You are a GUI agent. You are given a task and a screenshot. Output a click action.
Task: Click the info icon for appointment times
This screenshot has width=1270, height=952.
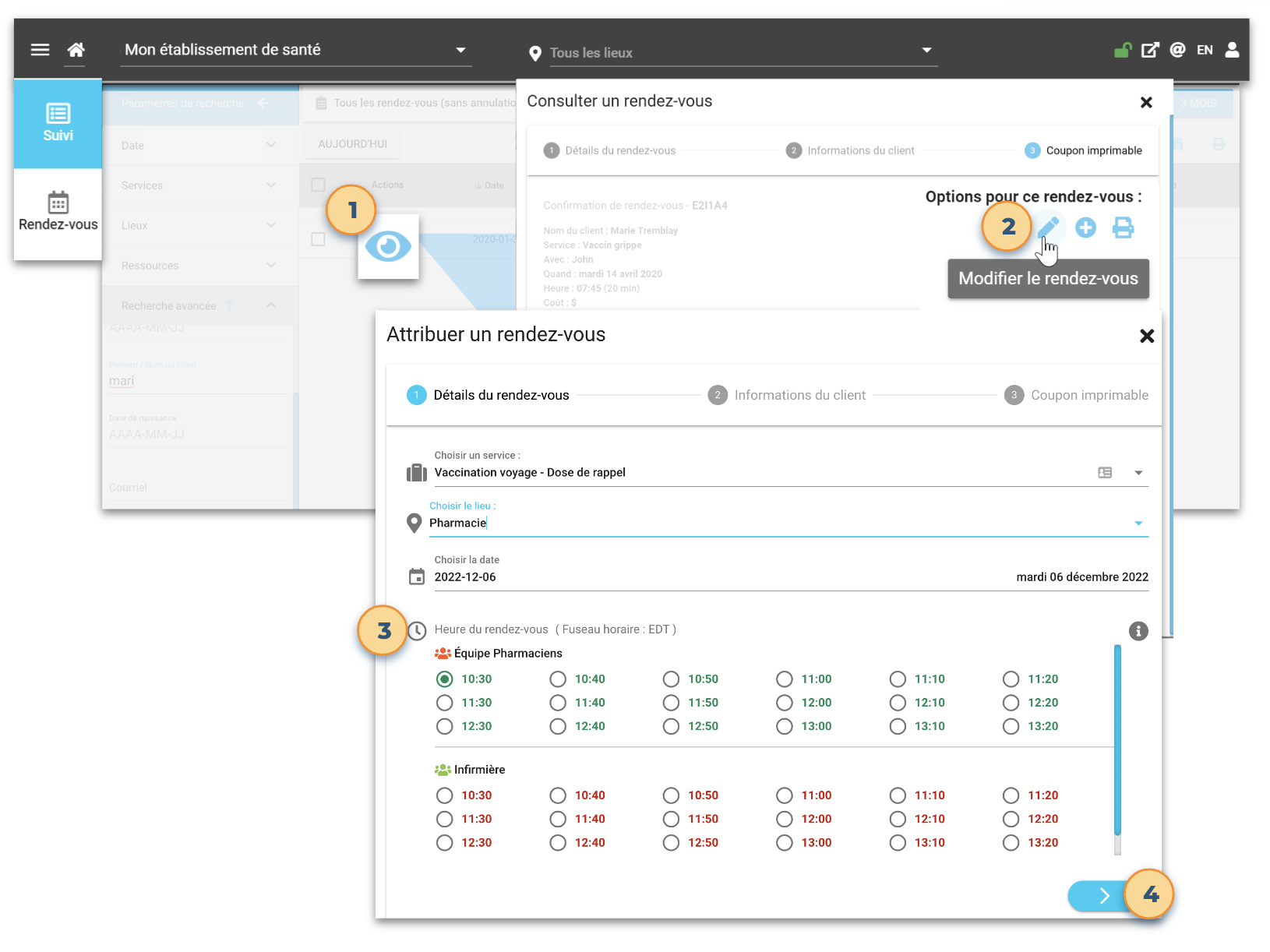pos(1138,631)
